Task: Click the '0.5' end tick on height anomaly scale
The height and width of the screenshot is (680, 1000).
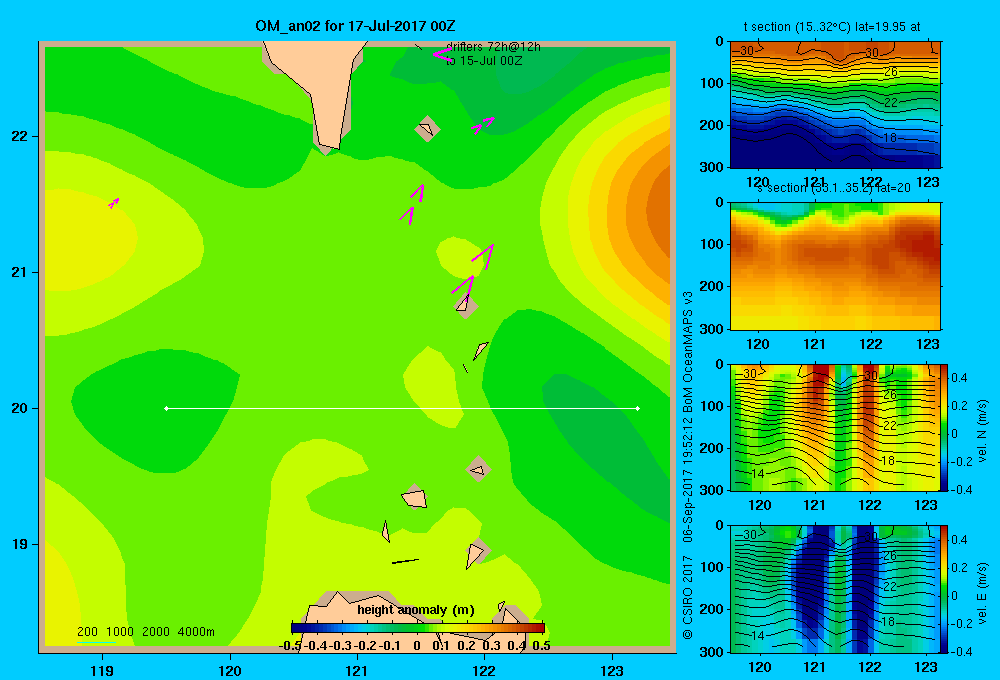Action: pyautogui.click(x=541, y=646)
